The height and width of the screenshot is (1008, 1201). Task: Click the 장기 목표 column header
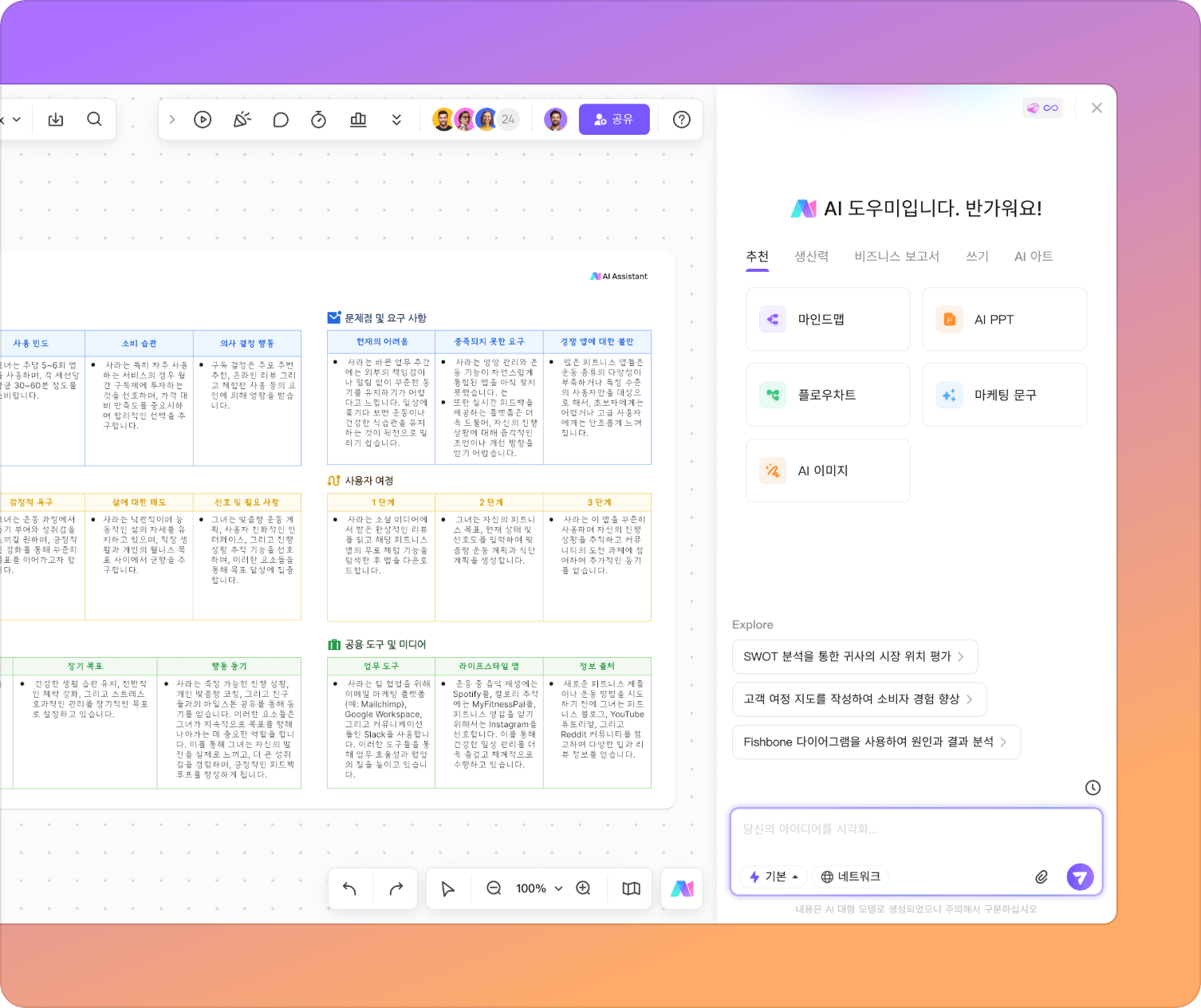[x=85, y=666]
